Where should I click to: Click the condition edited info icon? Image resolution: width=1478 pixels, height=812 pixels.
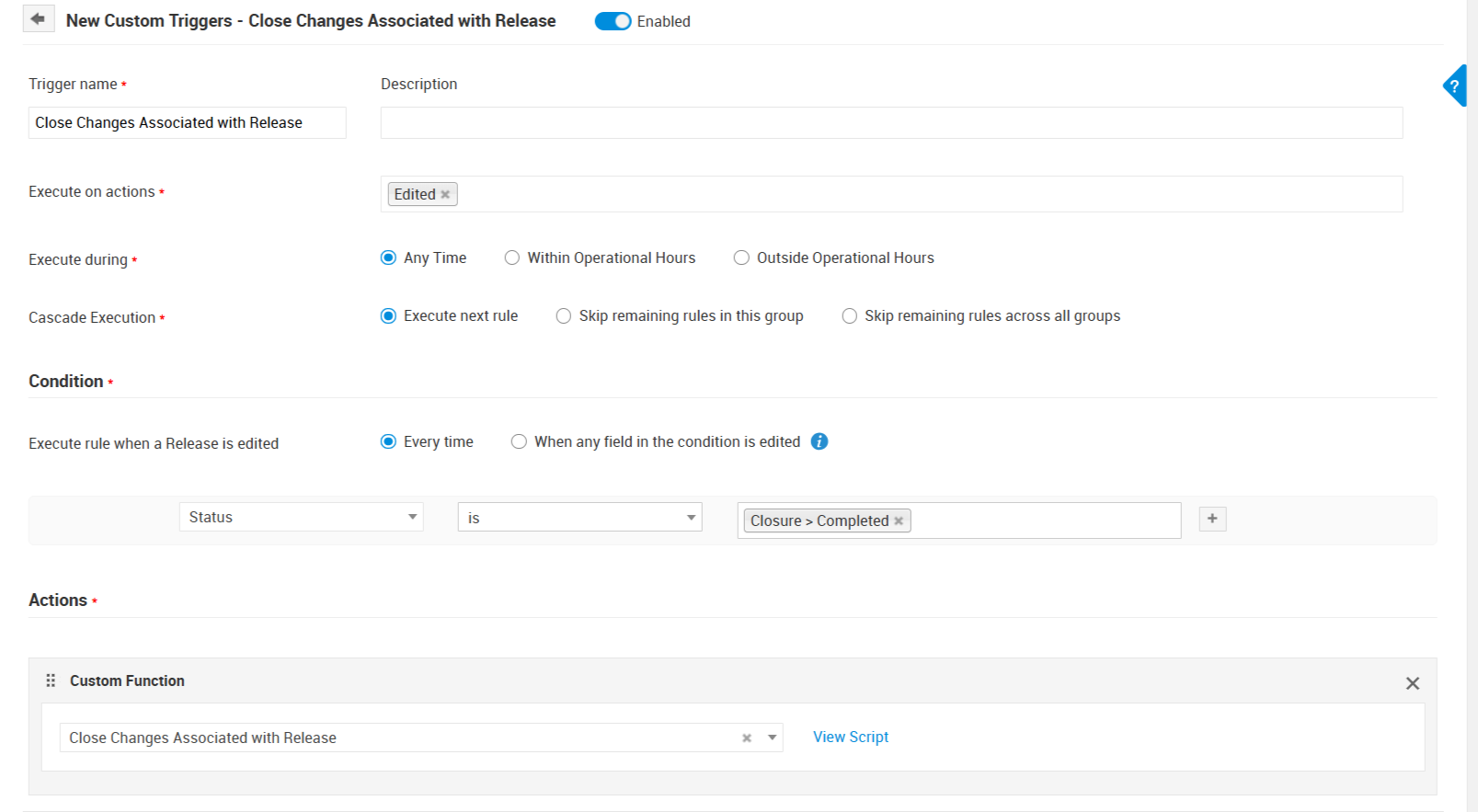point(819,441)
